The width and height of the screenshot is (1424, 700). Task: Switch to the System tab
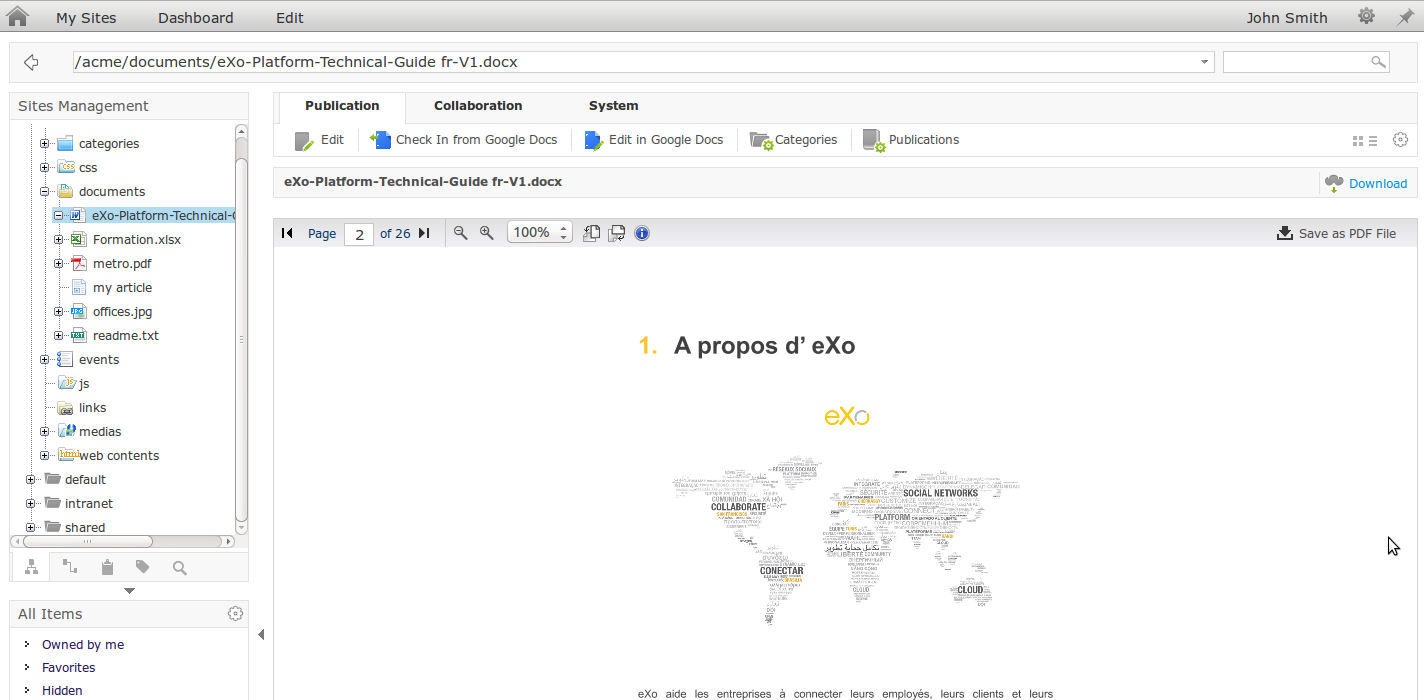[614, 106]
